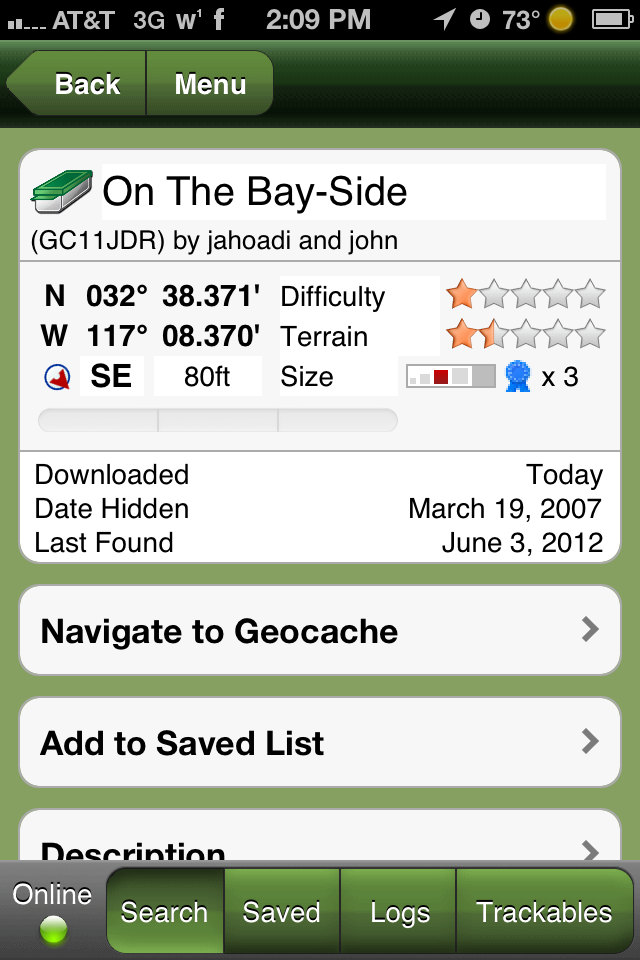Tap the On The Bay-Side title
The image size is (640, 960).
pyautogui.click(x=255, y=192)
